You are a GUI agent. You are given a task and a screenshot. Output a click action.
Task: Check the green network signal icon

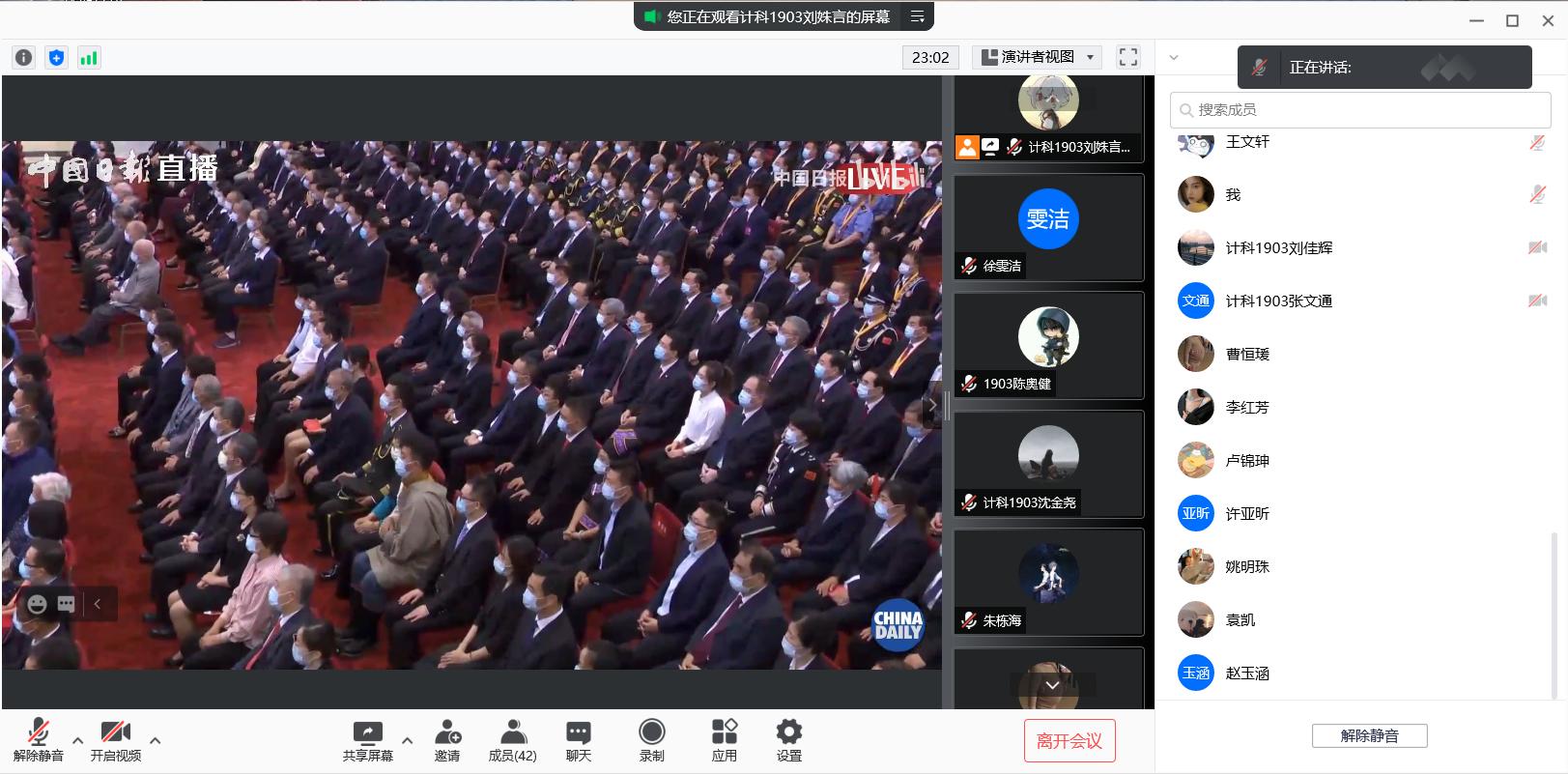tap(89, 58)
